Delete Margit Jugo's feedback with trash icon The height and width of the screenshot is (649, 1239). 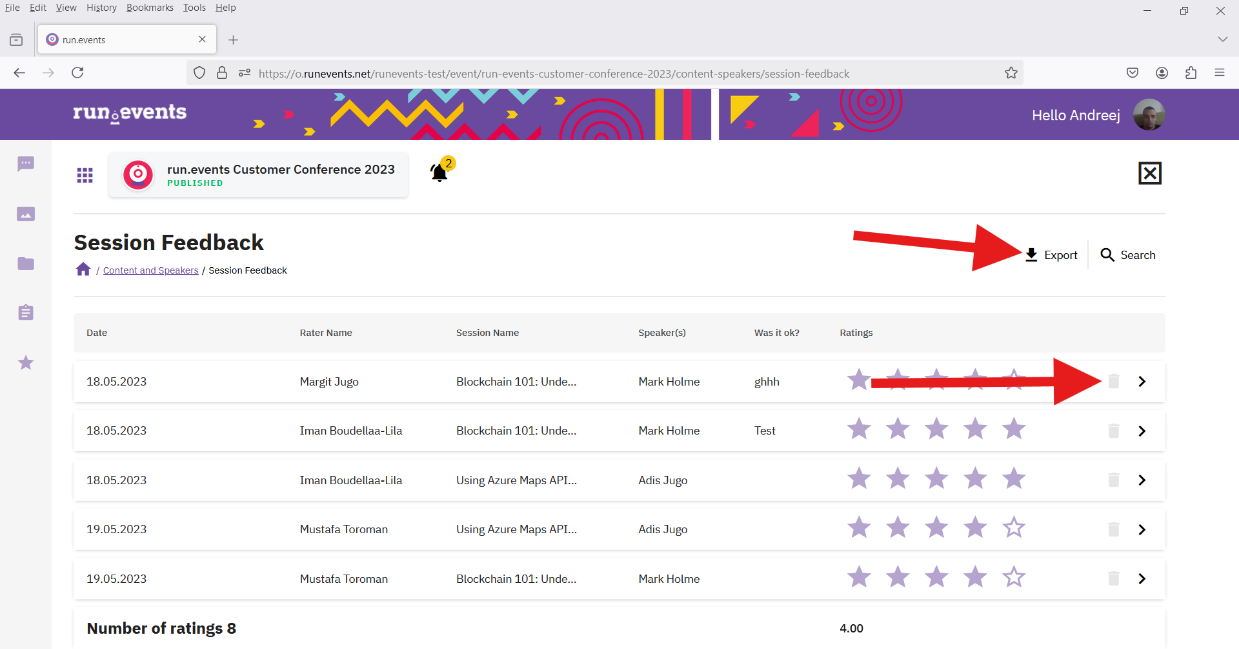1114,381
